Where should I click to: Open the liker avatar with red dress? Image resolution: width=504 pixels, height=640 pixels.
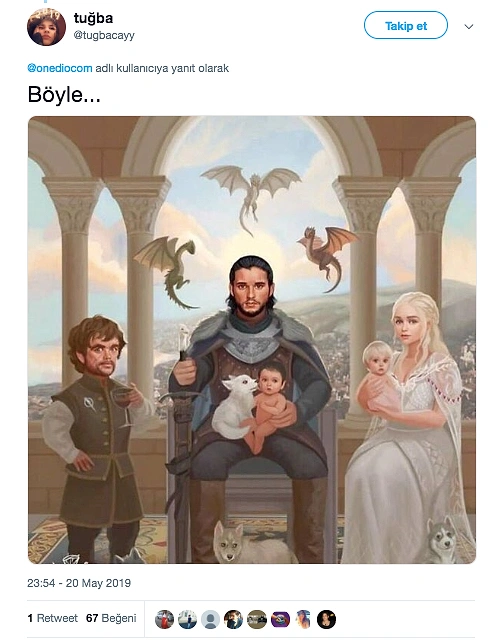pos(164,619)
